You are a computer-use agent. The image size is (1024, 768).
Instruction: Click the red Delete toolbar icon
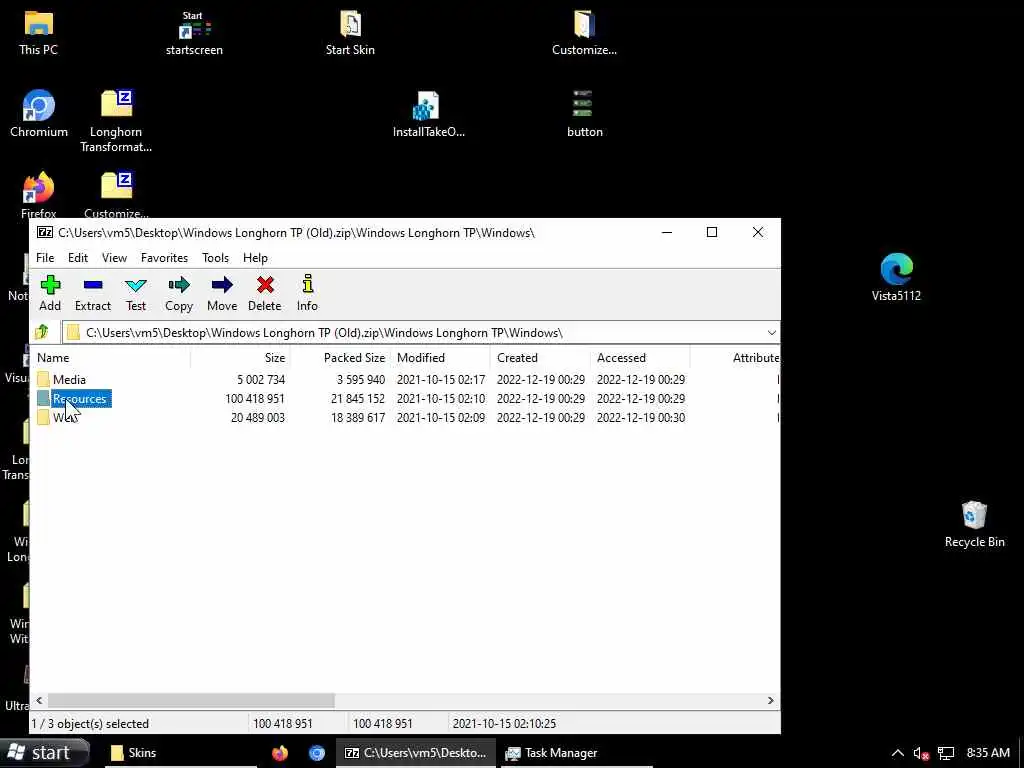point(264,293)
